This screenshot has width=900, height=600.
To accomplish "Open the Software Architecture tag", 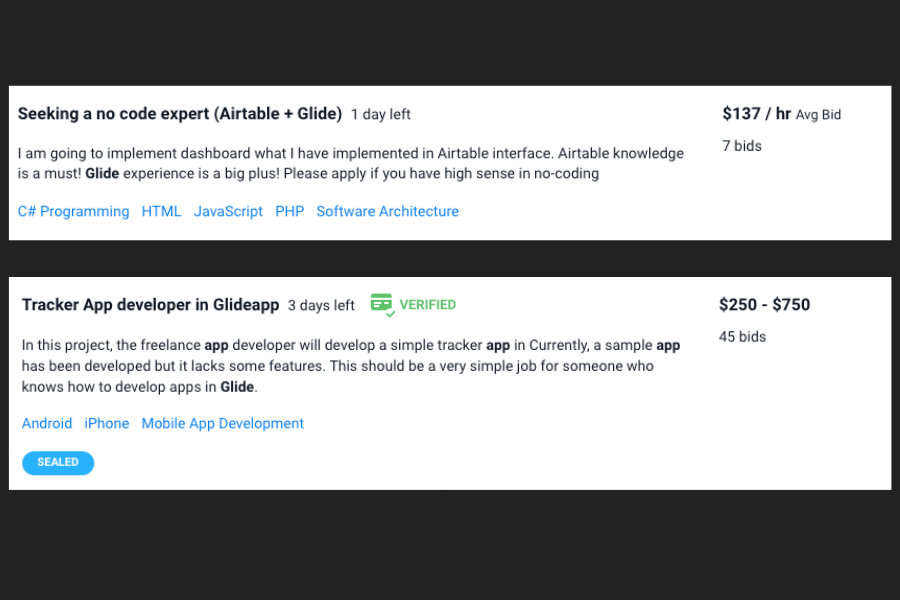I will 387,211.
